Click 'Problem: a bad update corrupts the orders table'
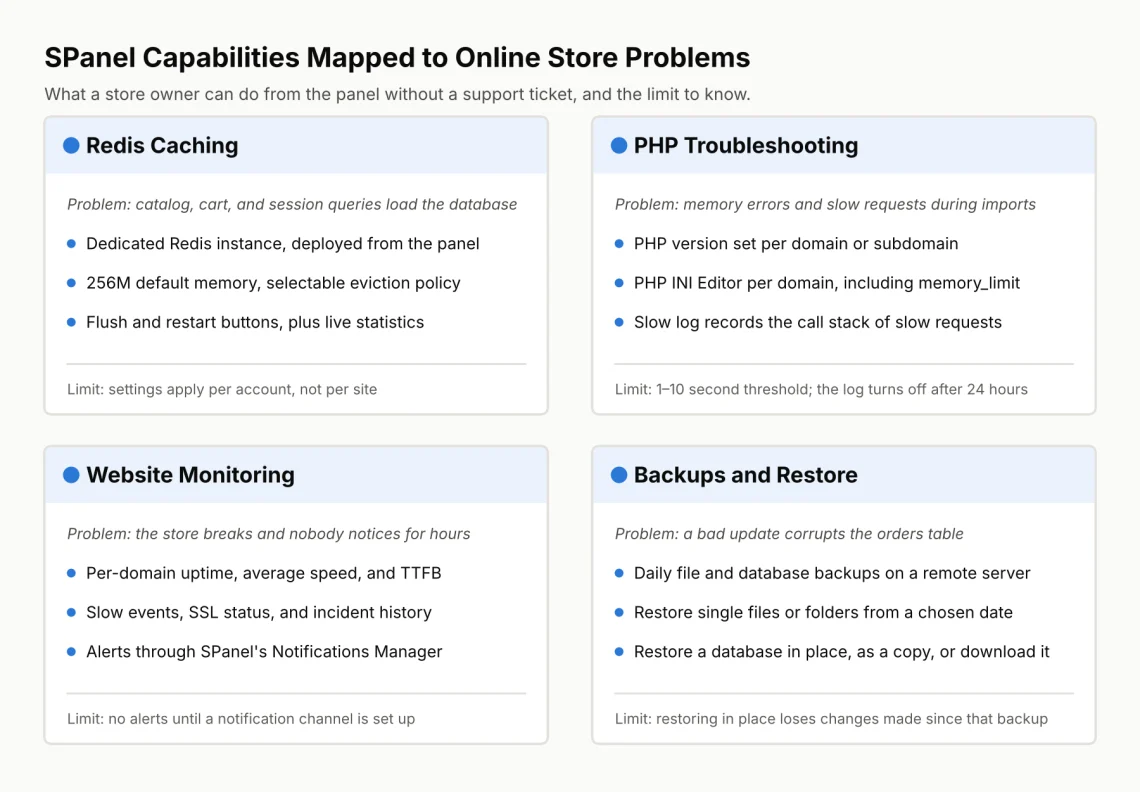Screen dimensions: 1140x792 pos(789,534)
